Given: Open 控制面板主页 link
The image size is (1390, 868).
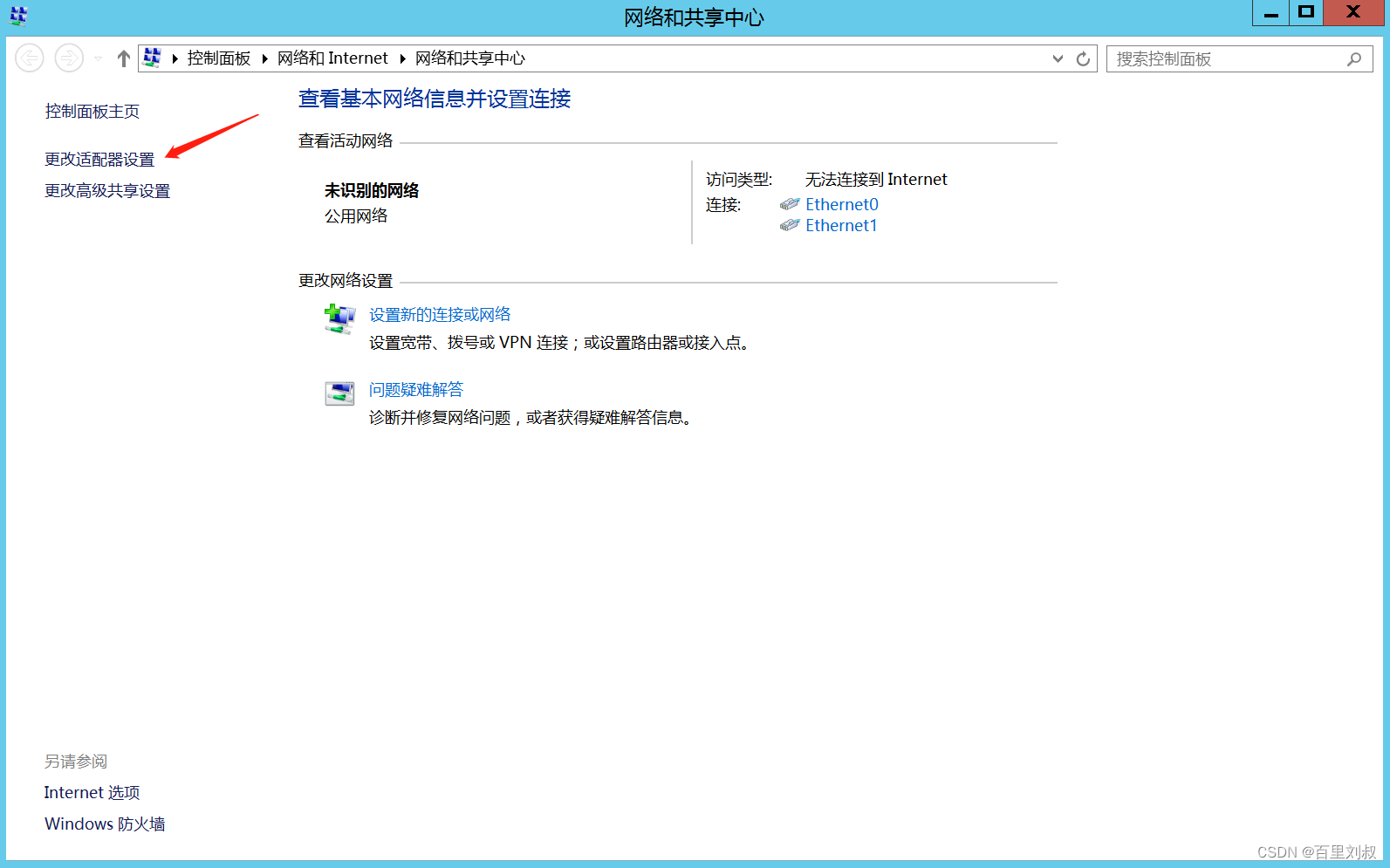Looking at the screenshot, I should pos(92,112).
